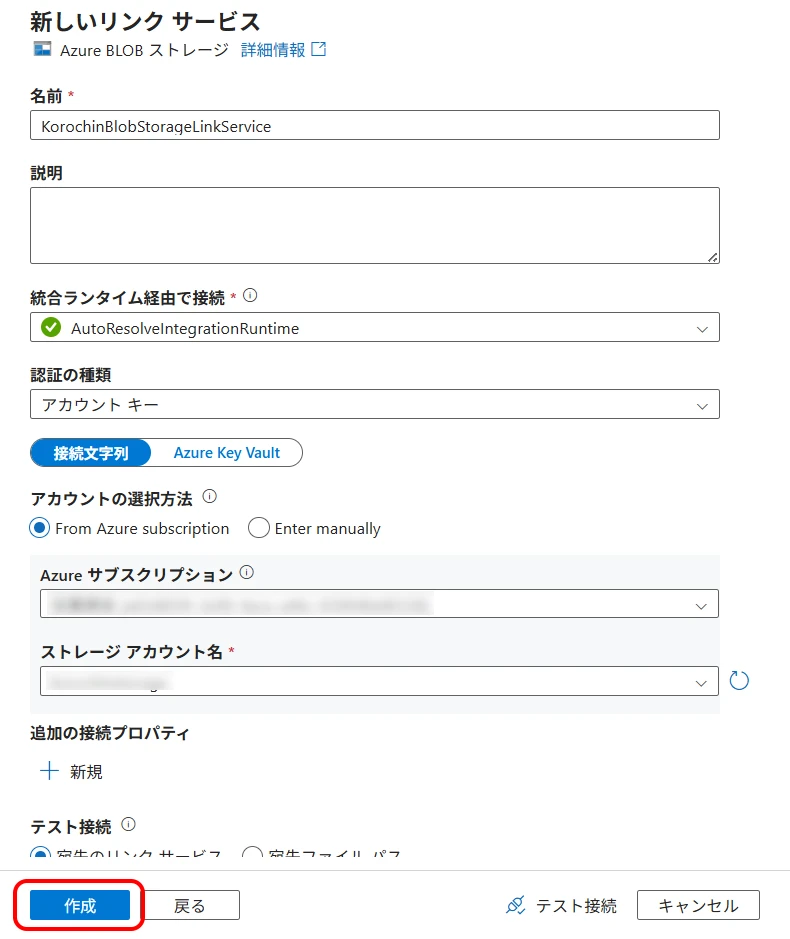Image resolution: width=790 pixels, height=939 pixels.
Task: Expand the AutoResolveIntegrationRuntime dropdown
Action: (x=375, y=327)
